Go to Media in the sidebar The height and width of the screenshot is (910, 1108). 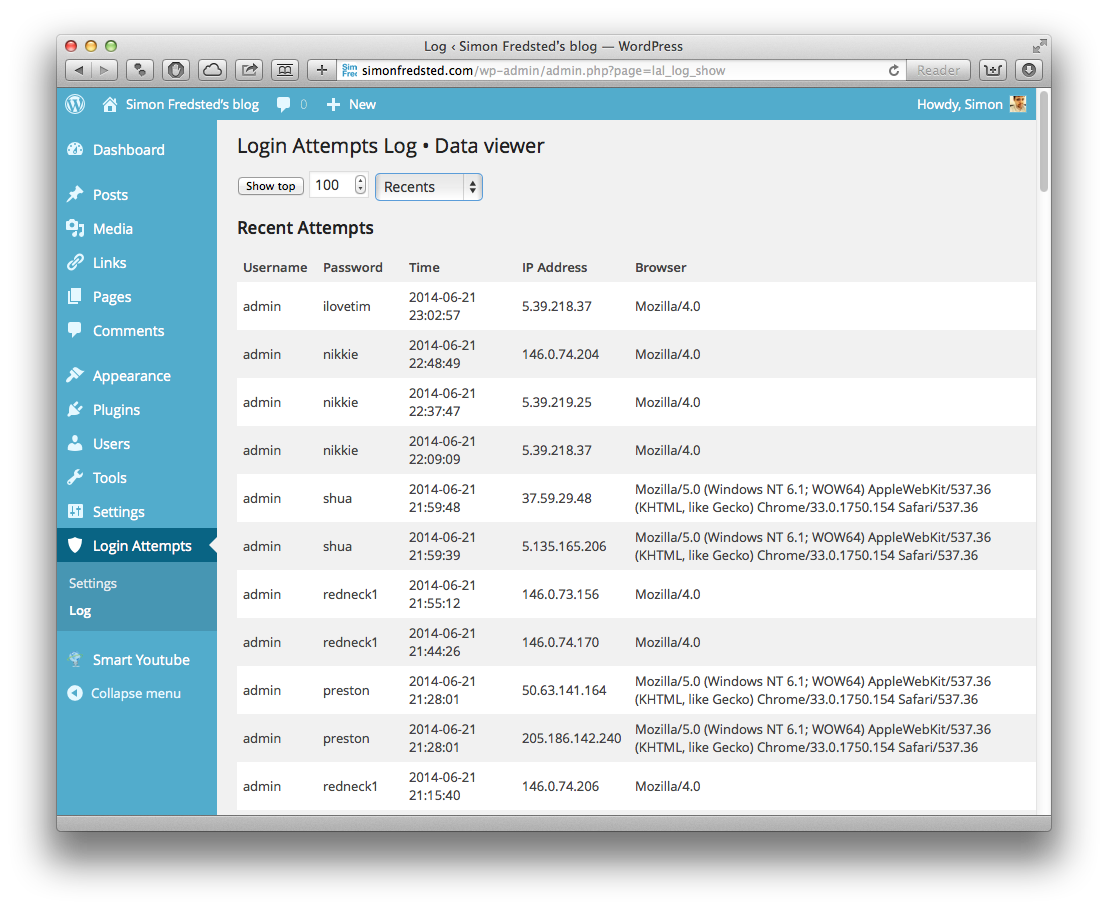click(112, 229)
